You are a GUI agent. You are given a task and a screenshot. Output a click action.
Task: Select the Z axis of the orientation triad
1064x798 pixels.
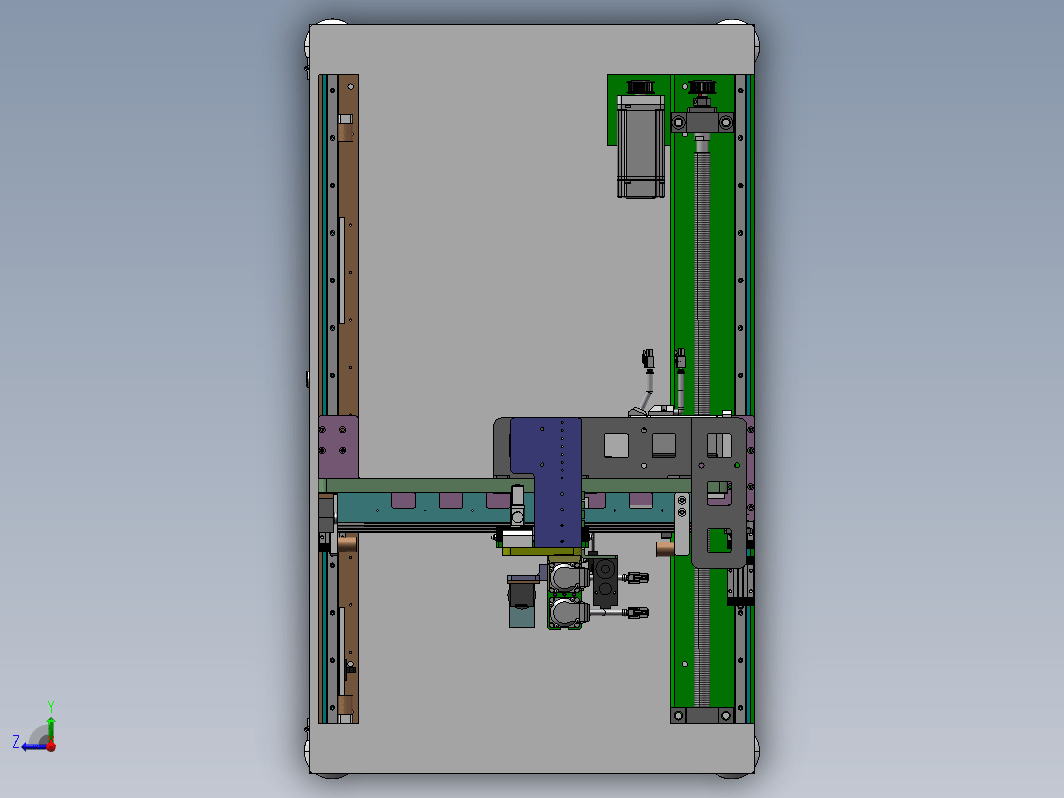pos(28,744)
